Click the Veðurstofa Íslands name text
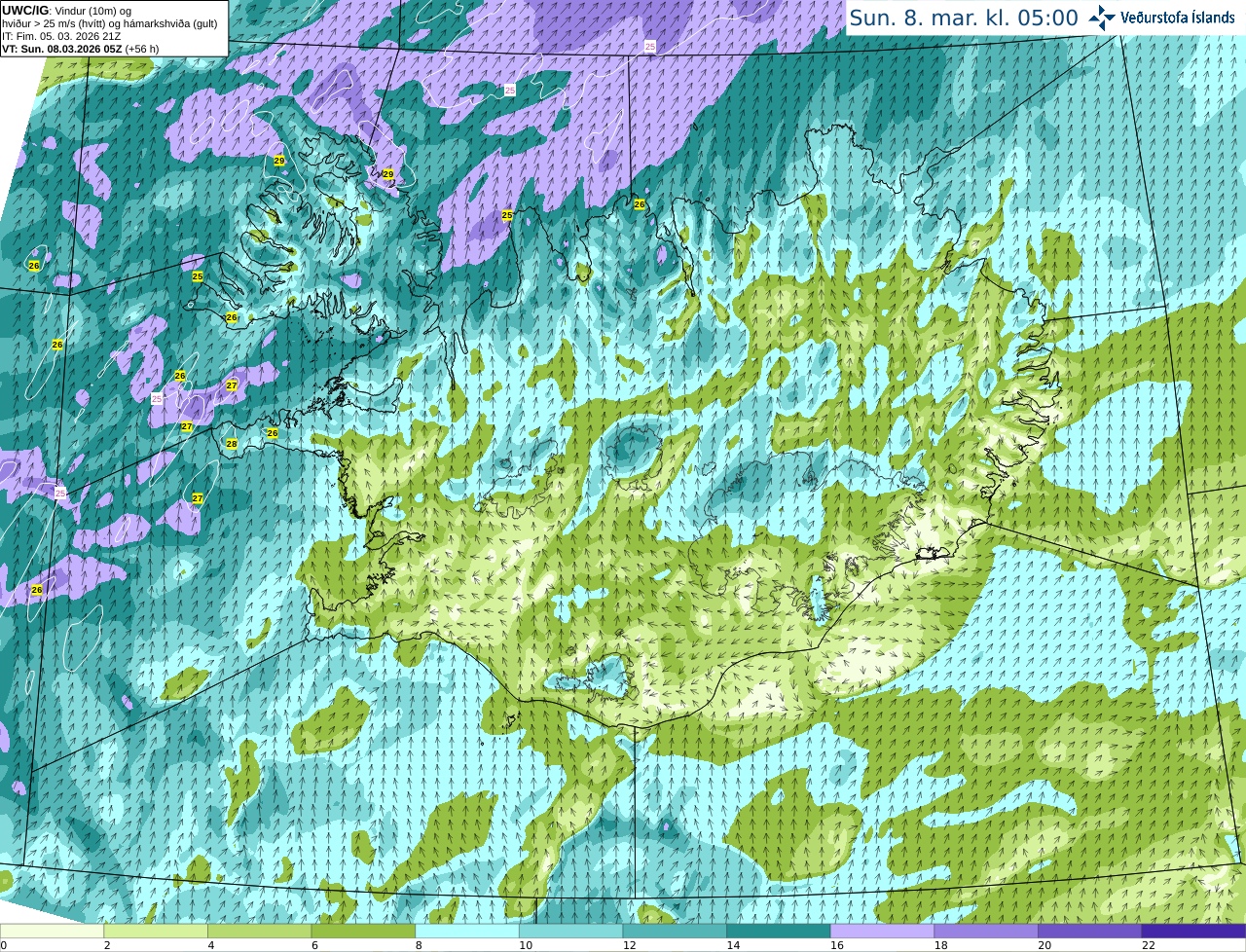 [x=1177, y=18]
